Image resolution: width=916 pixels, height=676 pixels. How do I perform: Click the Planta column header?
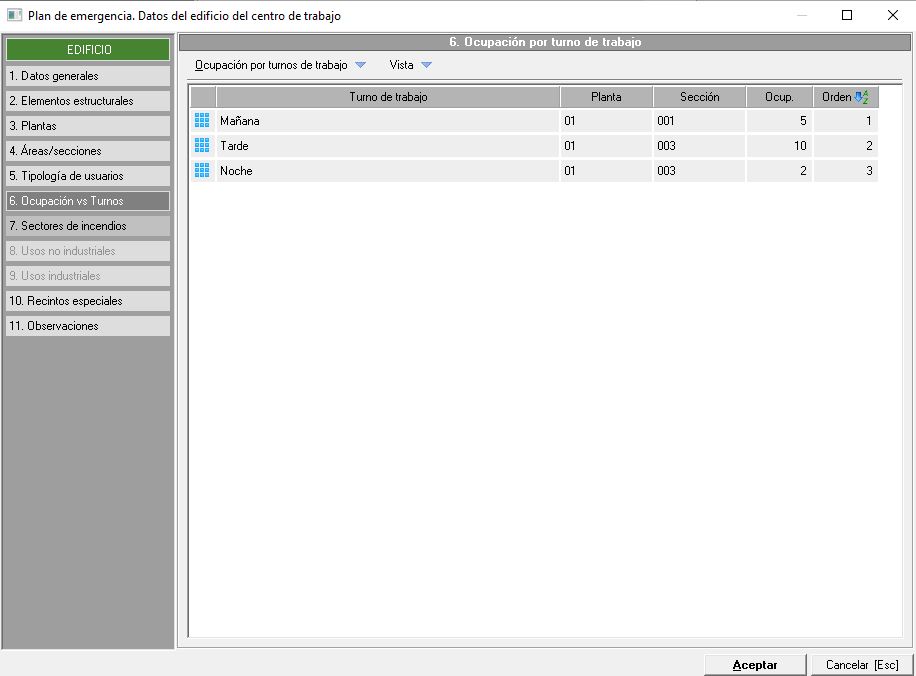tap(606, 97)
